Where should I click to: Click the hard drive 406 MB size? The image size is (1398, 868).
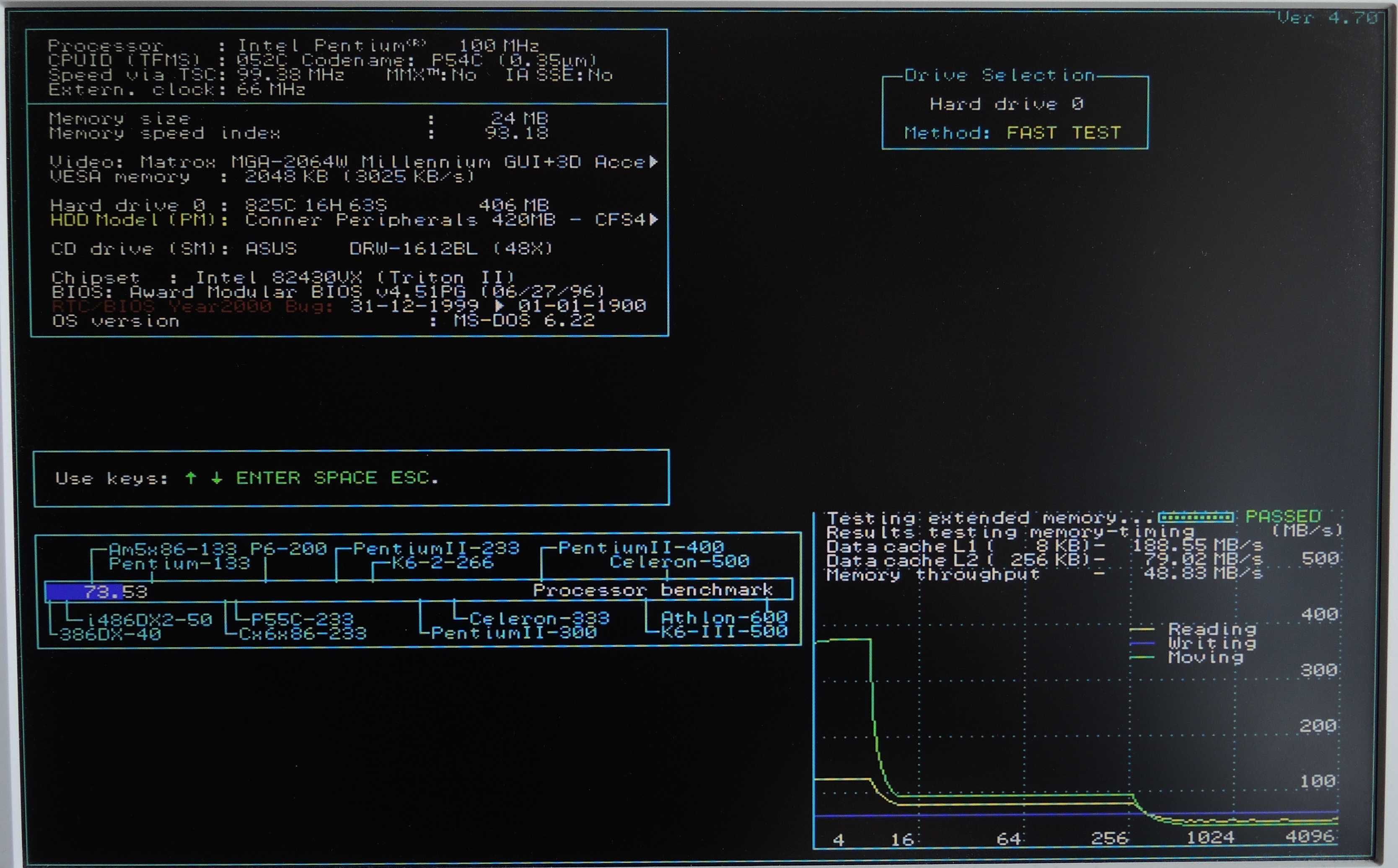click(514, 205)
